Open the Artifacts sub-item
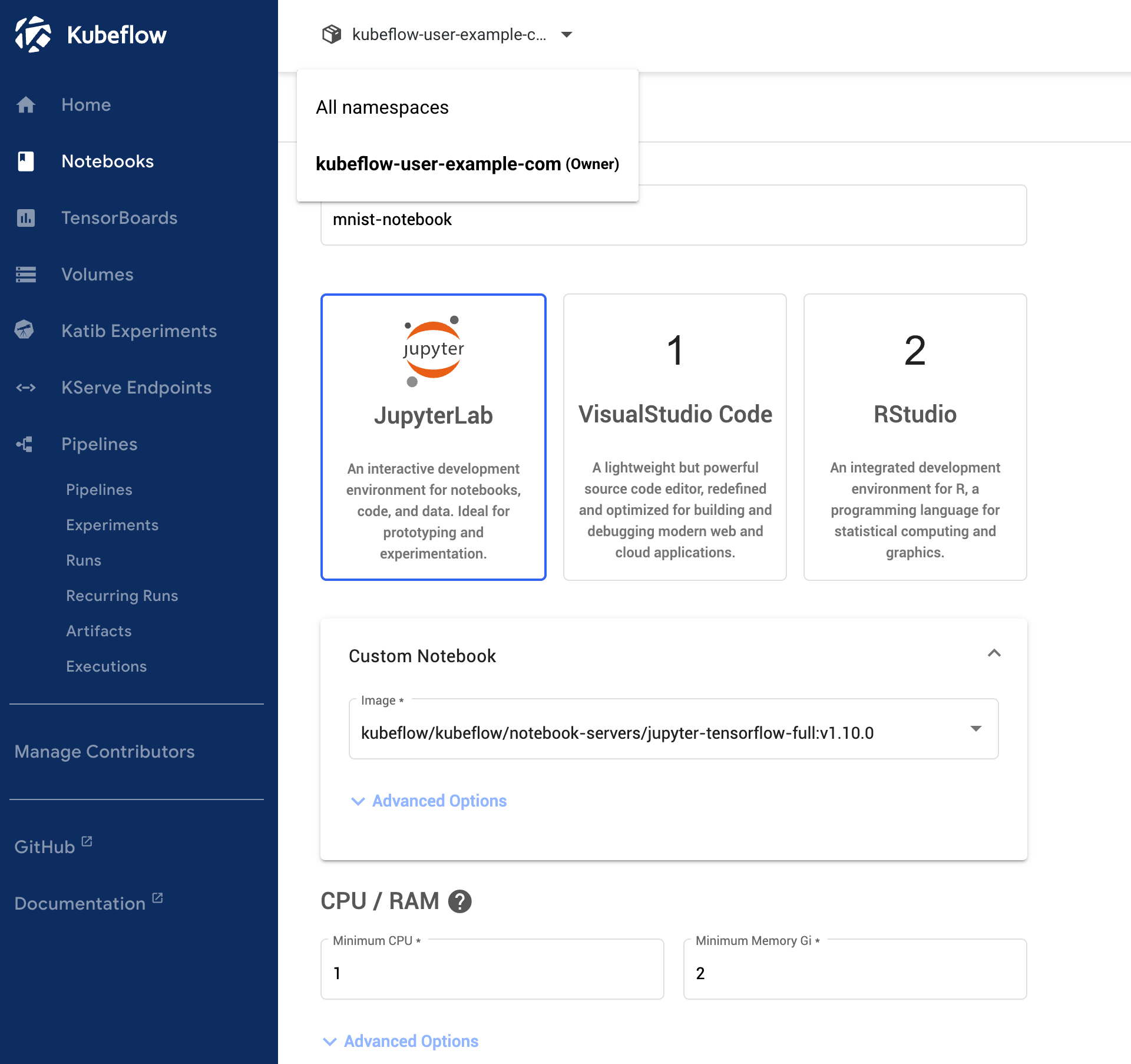The width and height of the screenshot is (1131, 1064). point(99,631)
